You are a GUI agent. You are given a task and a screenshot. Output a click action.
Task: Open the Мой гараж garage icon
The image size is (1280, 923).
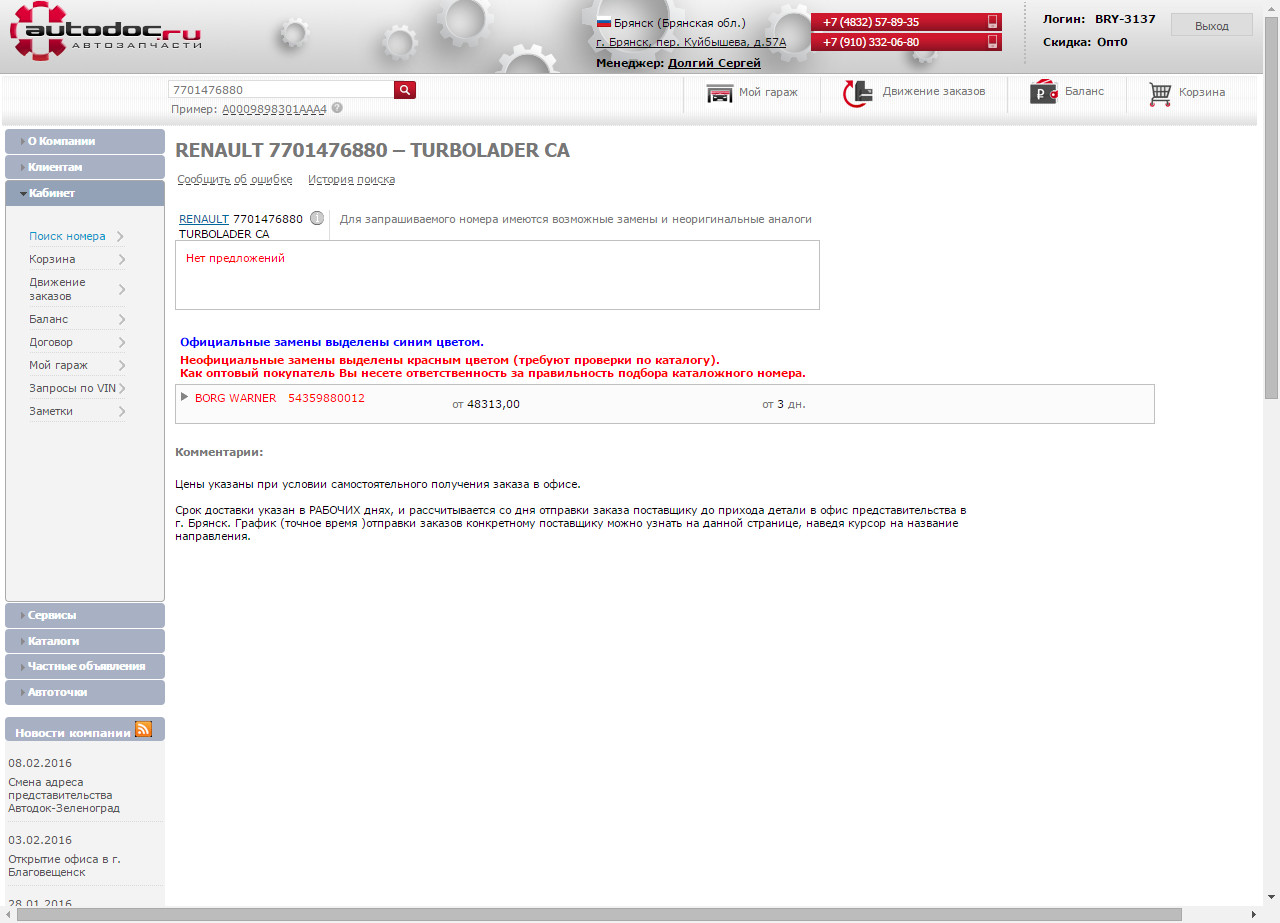point(720,93)
